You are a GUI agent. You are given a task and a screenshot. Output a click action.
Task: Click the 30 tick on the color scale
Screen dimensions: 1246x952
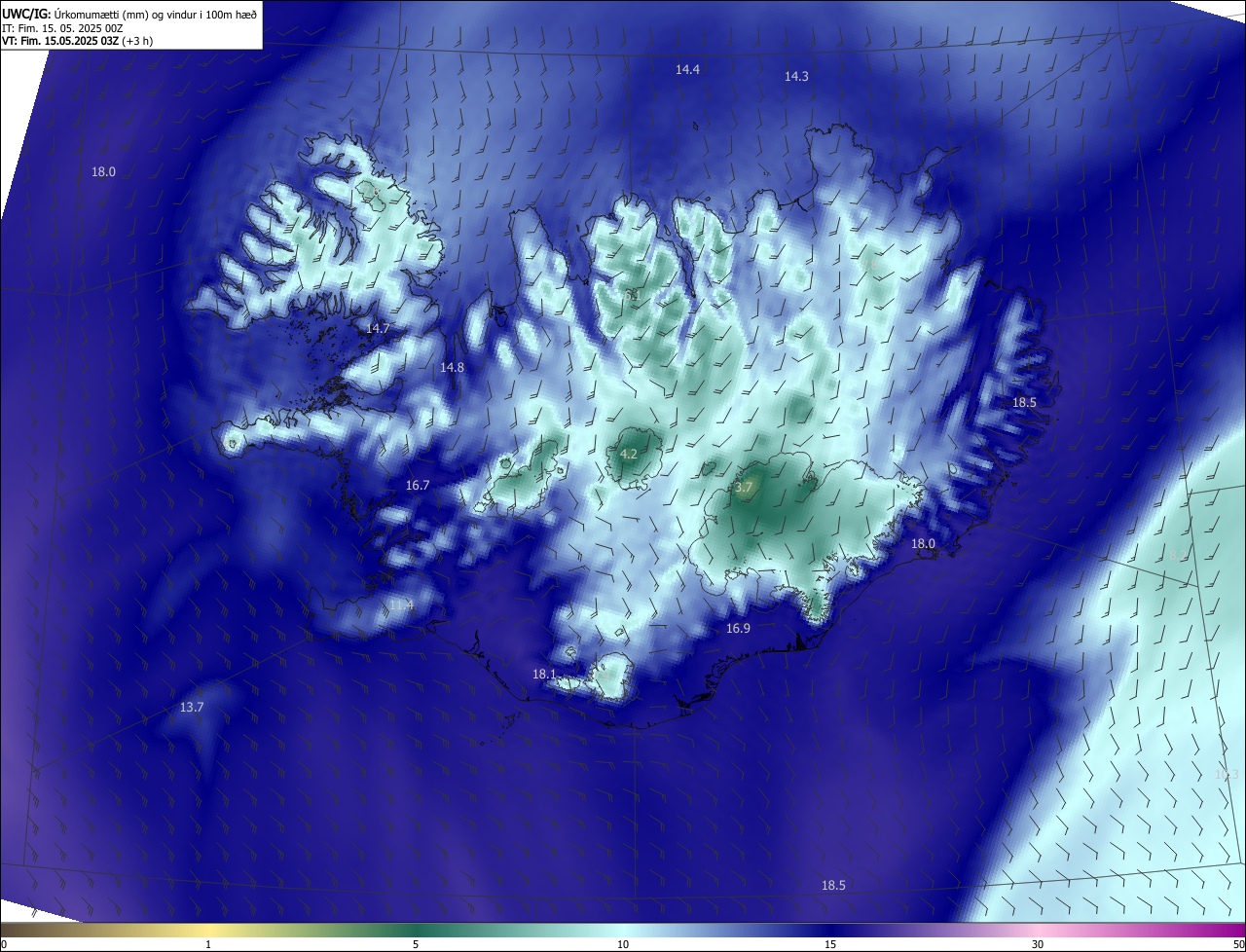point(1038,944)
